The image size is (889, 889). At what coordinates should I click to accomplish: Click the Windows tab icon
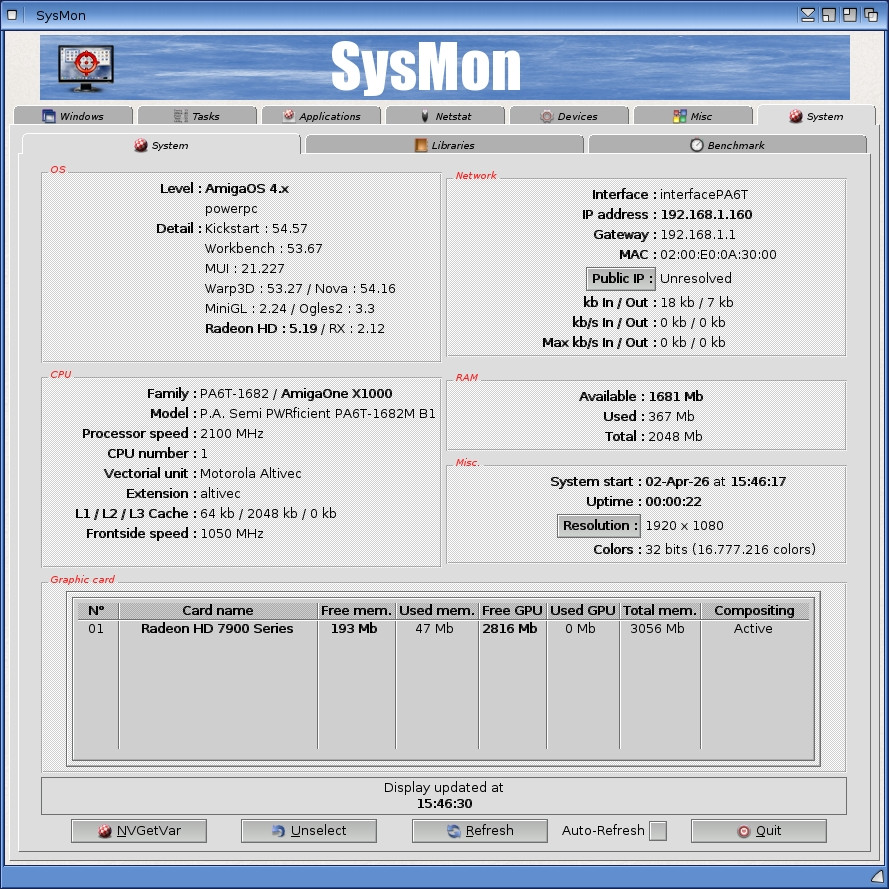pos(48,115)
